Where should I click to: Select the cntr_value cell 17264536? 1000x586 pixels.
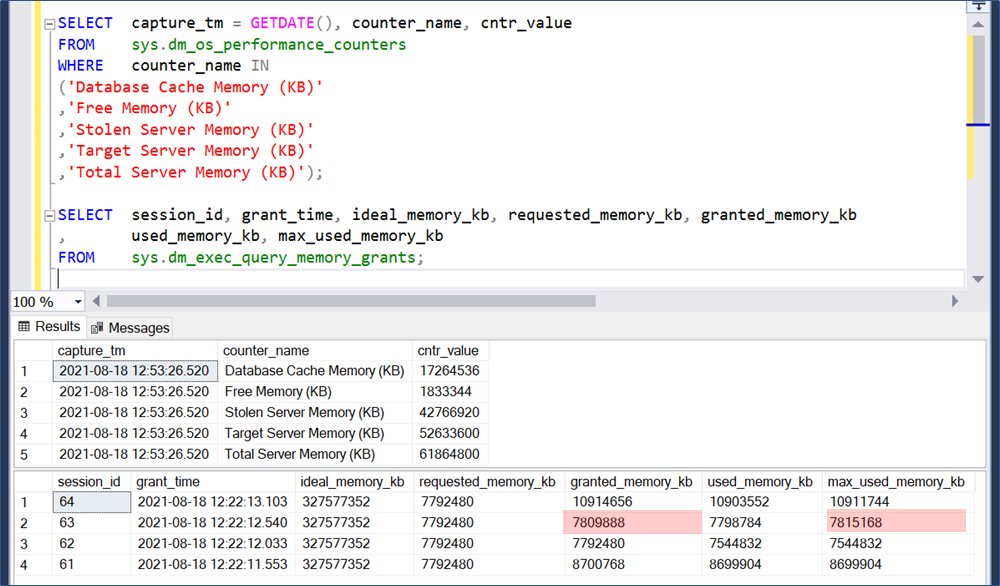tap(450, 371)
